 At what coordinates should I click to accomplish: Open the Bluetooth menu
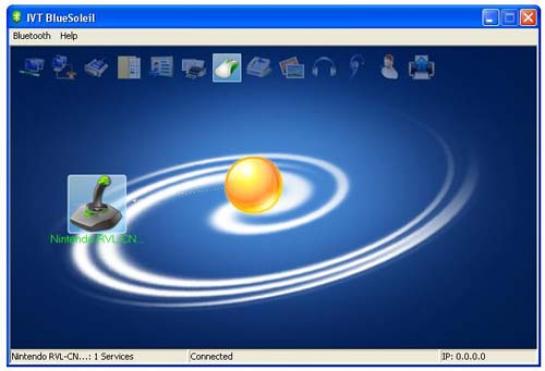(32, 36)
